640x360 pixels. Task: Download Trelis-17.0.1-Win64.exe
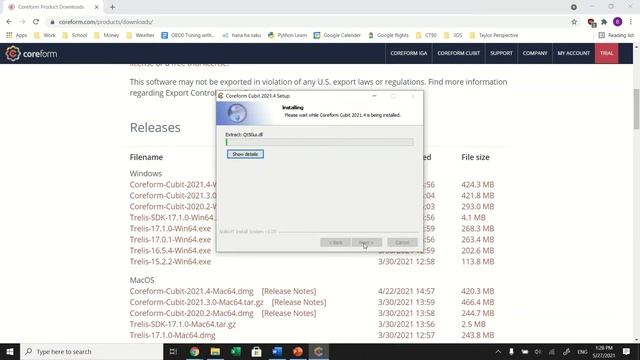[170, 240]
